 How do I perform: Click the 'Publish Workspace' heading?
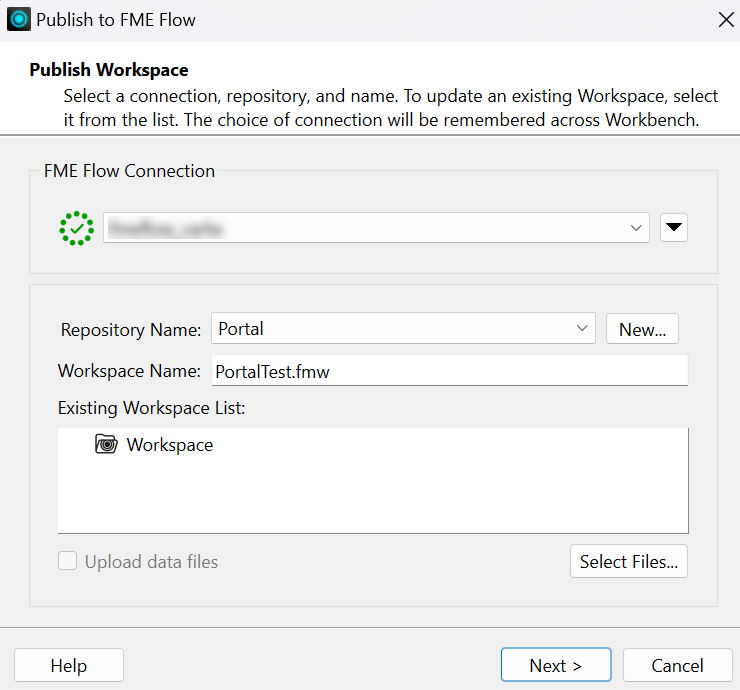click(109, 70)
